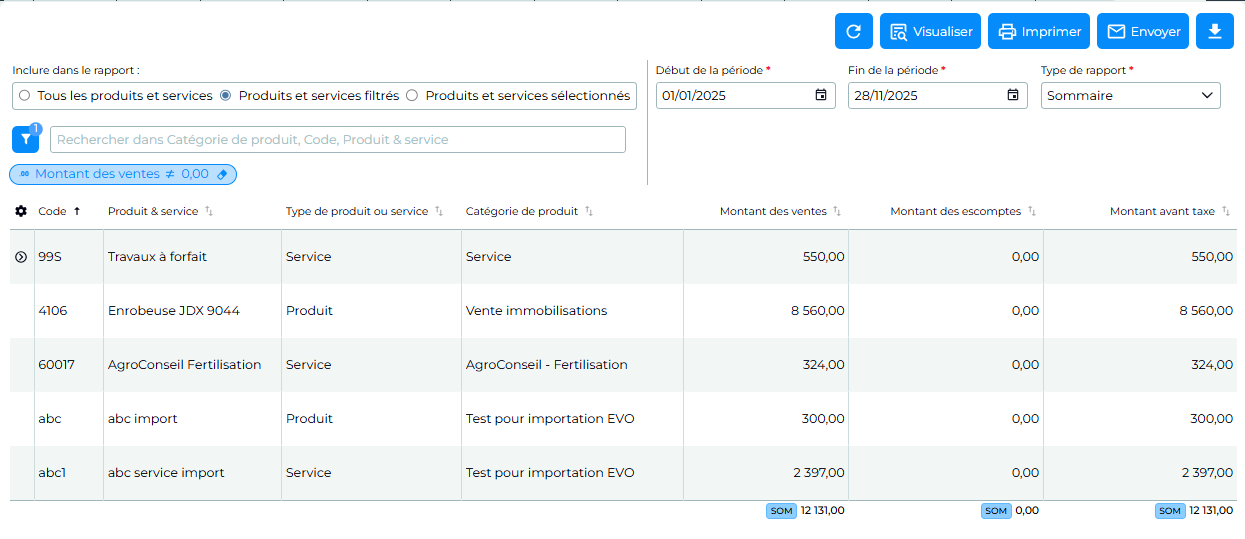The width and height of the screenshot is (1245, 539).
Task: Sort by Produit & service column
Action: (209, 211)
